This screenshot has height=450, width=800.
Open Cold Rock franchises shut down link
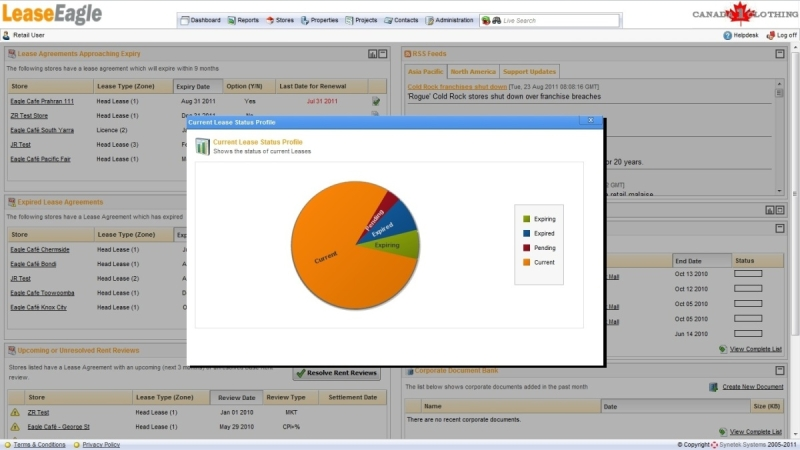coord(457,87)
